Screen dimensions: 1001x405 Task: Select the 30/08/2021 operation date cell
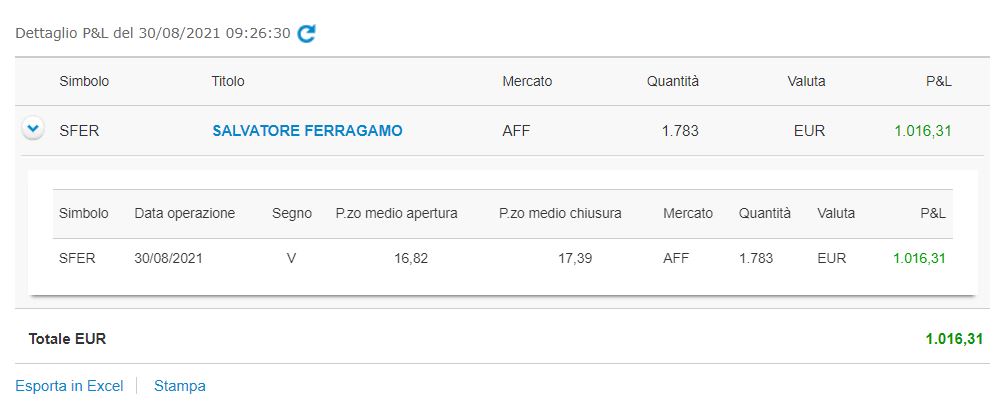pyautogui.click(x=169, y=258)
